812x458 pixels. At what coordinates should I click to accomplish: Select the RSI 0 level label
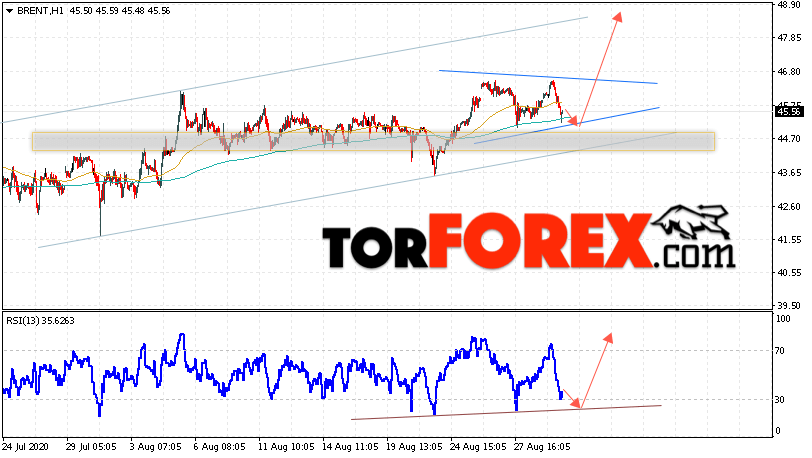[x=778, y=431]
